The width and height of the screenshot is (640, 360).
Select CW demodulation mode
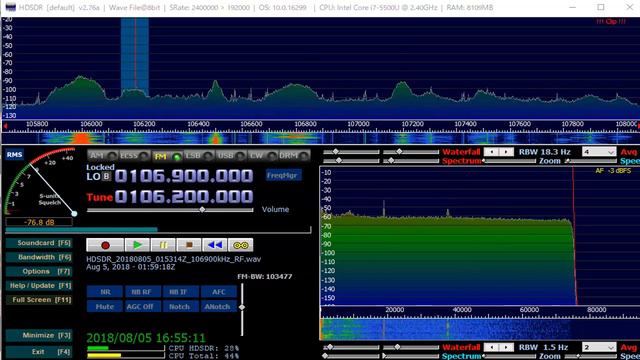262,156
